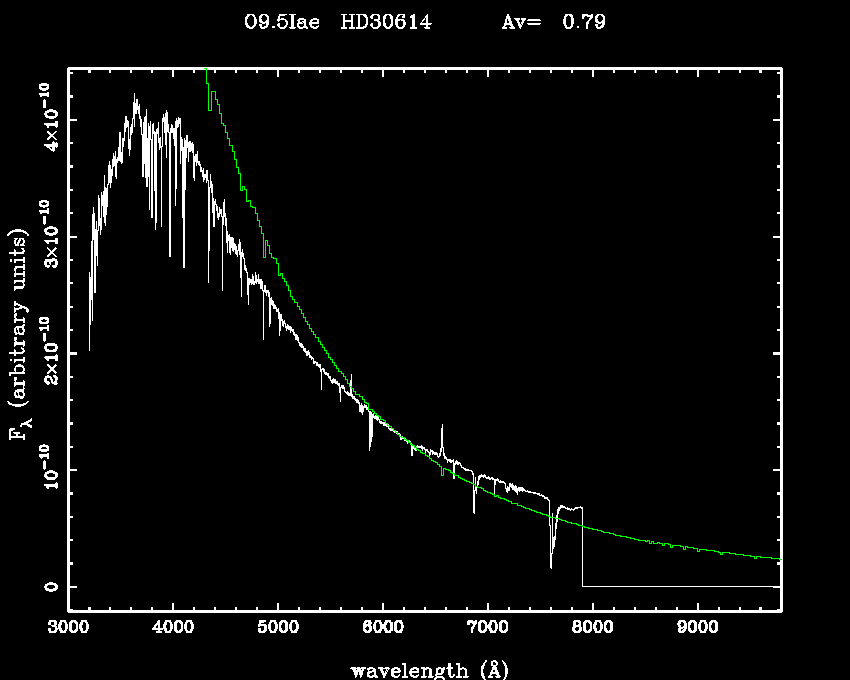This screenshot has width=850, height=680.
Task: Click the 4000 x-axis tick label
Action: tap(173, 629)
